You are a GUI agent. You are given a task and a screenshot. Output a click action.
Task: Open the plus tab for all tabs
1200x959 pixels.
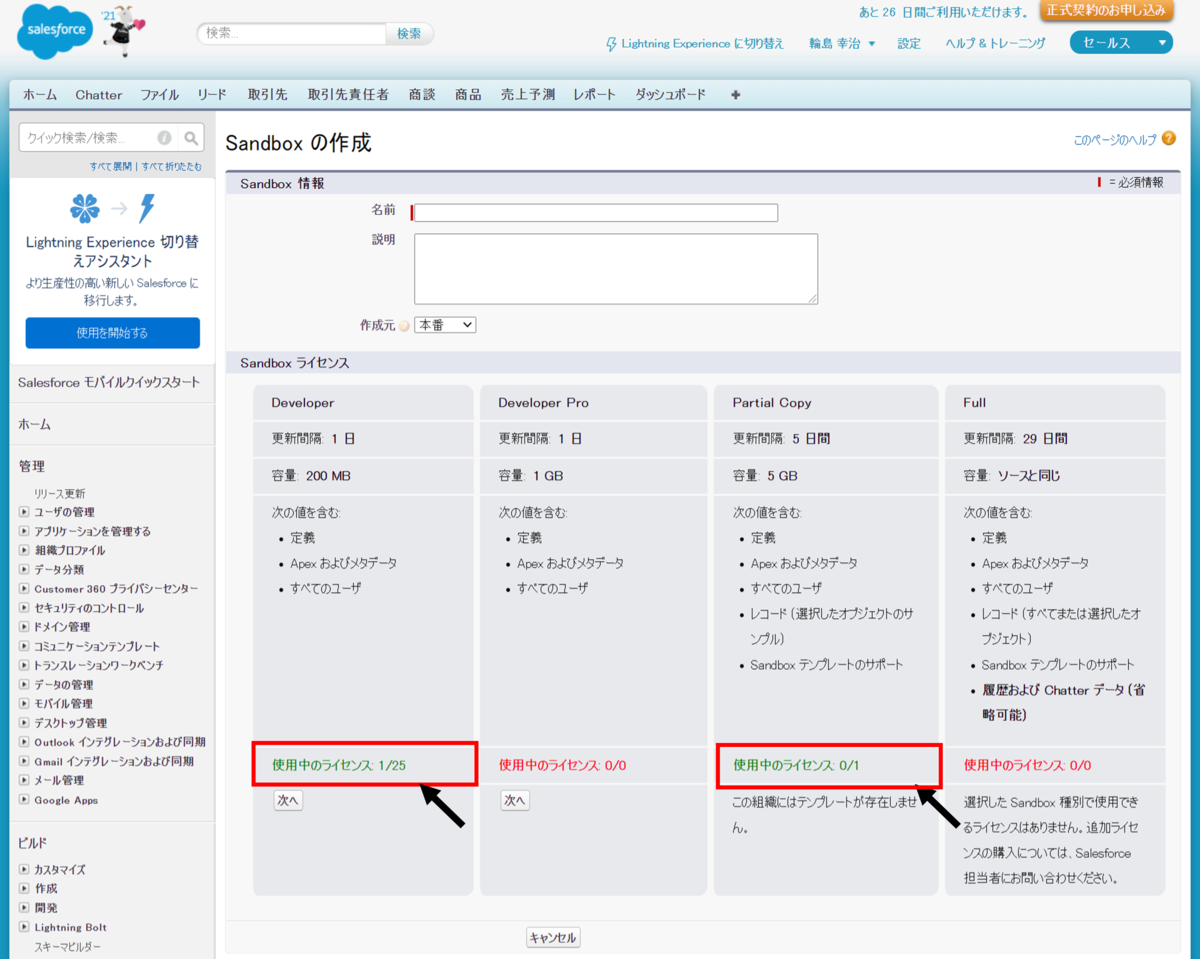tap(736, 95)
